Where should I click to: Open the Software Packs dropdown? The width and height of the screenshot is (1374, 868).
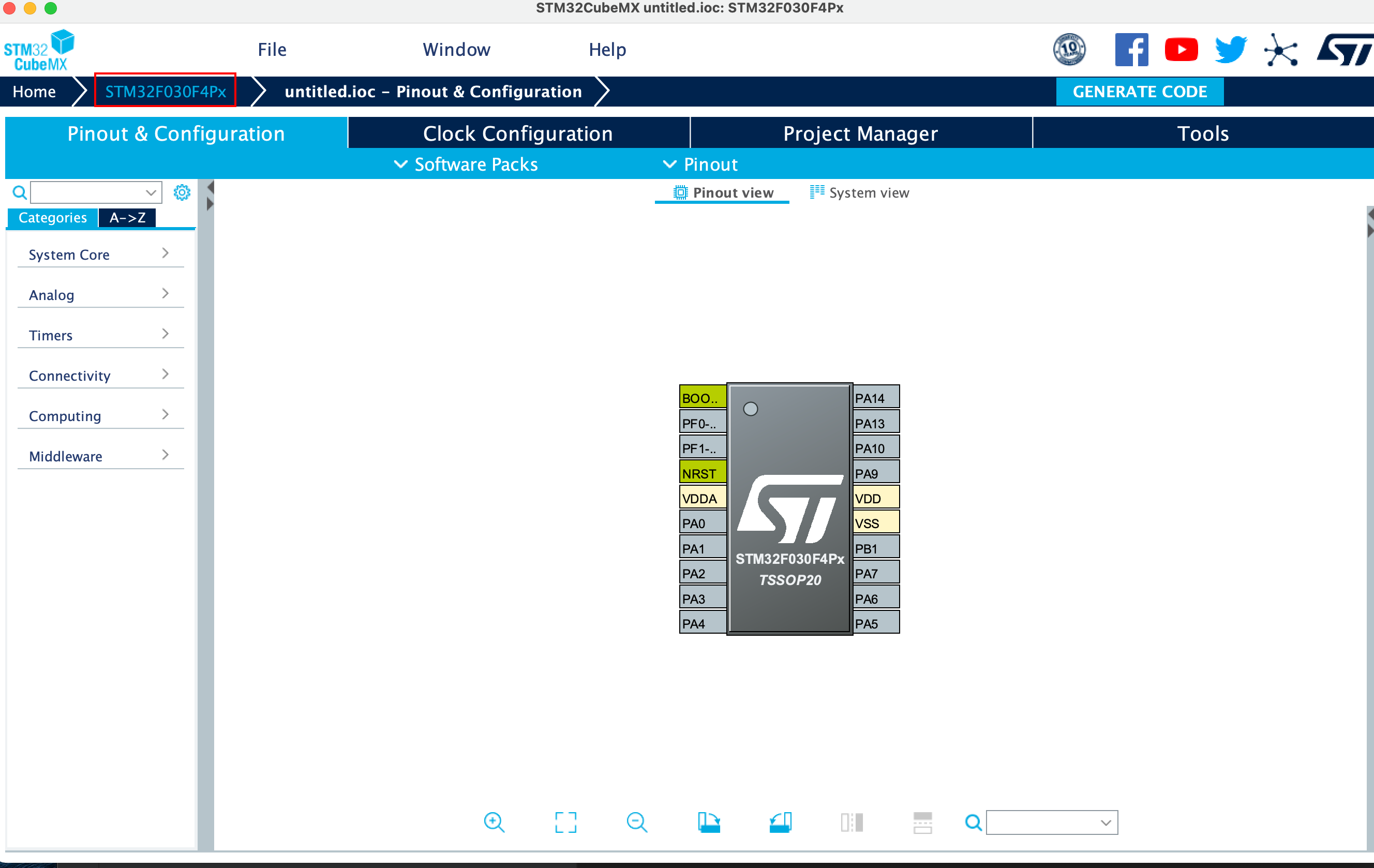tap(466, 164)
